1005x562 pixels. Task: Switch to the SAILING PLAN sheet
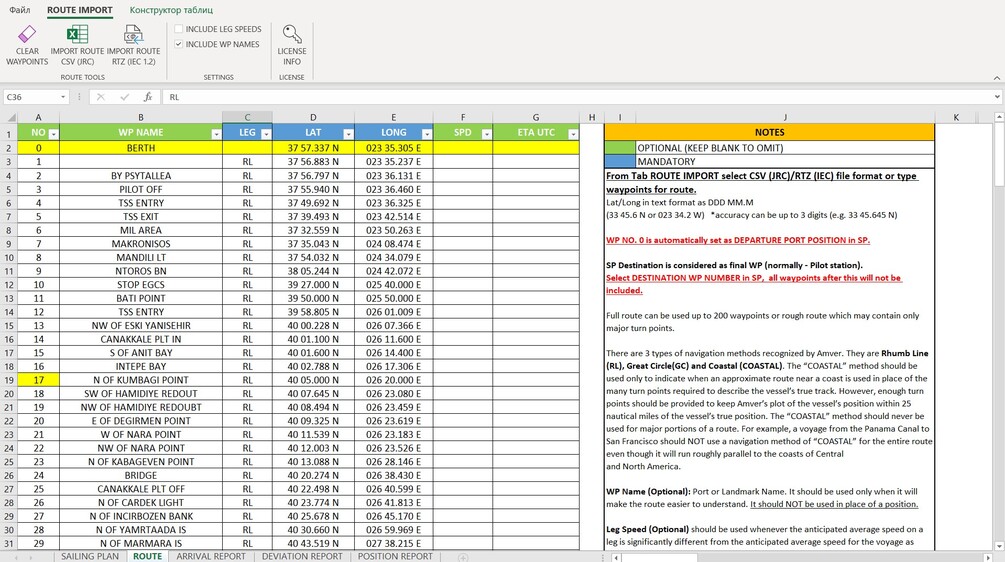click(90, 556)
